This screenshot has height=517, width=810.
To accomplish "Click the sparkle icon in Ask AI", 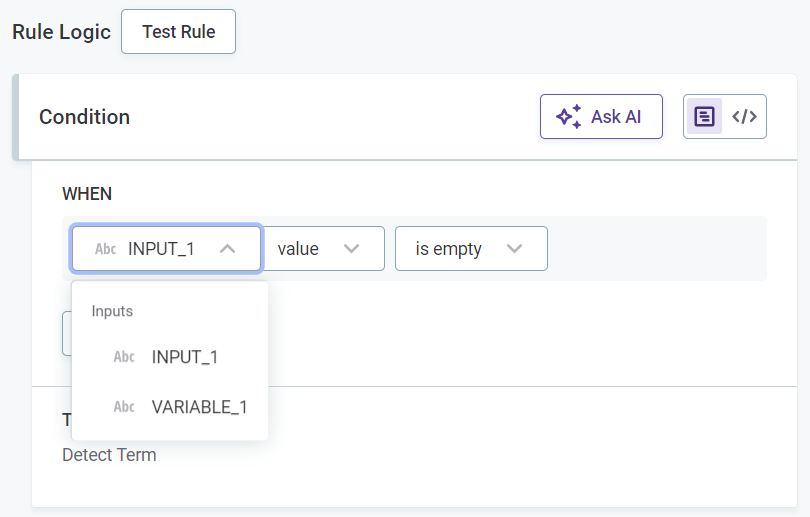I will 569,117.
